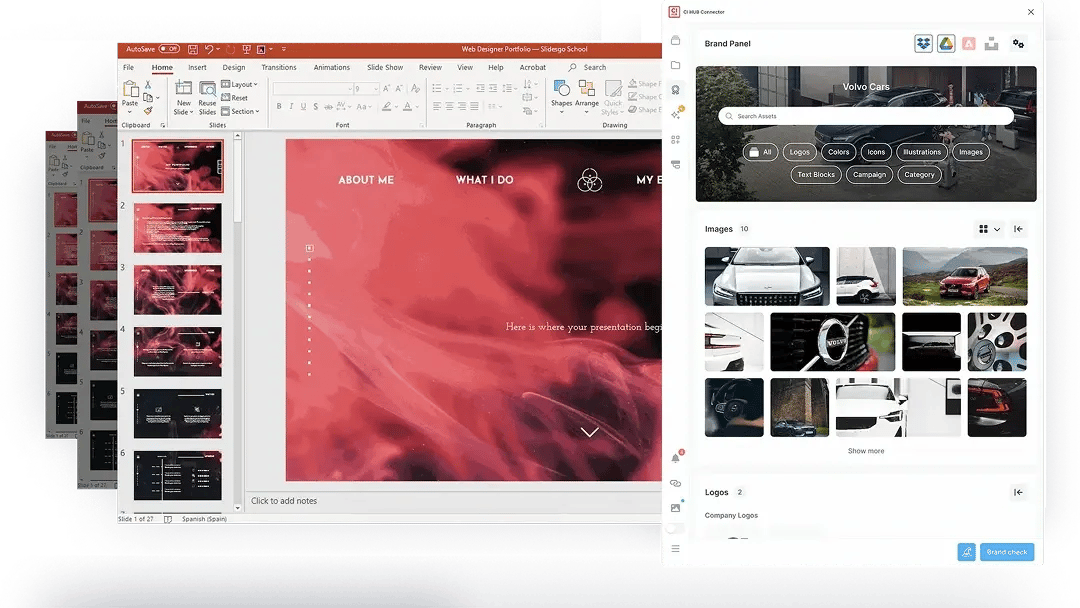
Task: Open the link icon in CI HUB sidebar
Action: tap(676, 483)
